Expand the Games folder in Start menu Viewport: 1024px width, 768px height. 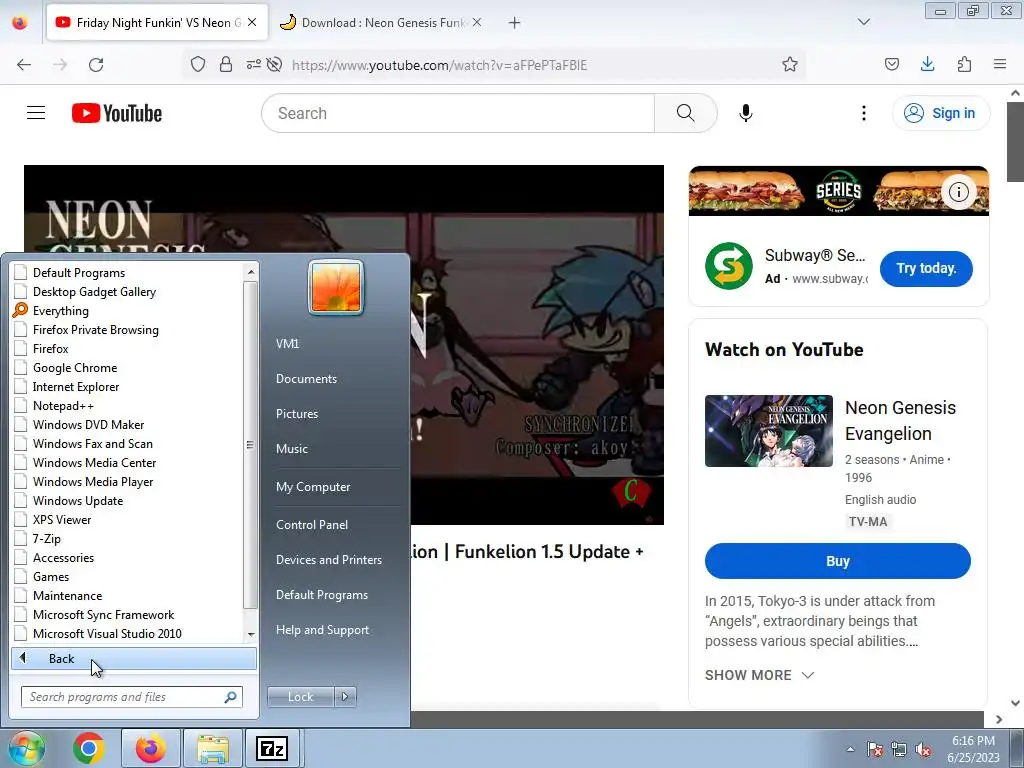pos(51,577)
